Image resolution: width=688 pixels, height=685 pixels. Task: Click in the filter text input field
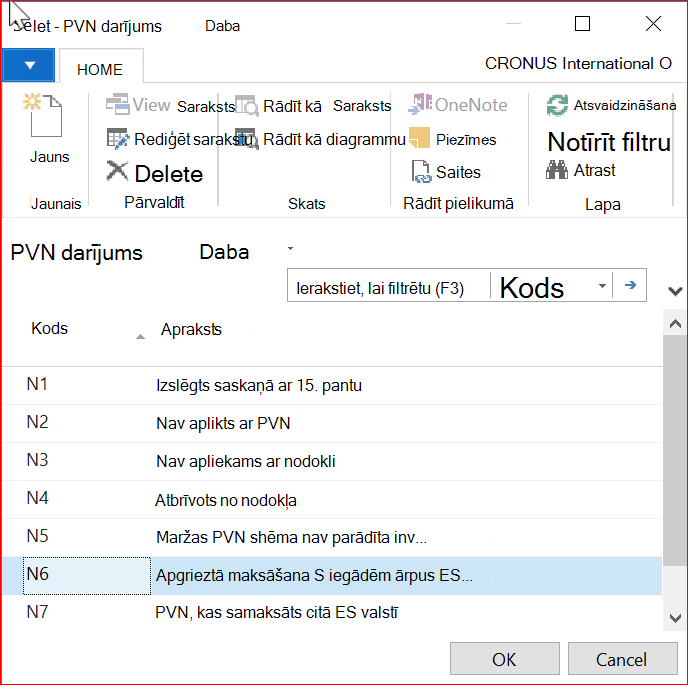tap(388, 288)
